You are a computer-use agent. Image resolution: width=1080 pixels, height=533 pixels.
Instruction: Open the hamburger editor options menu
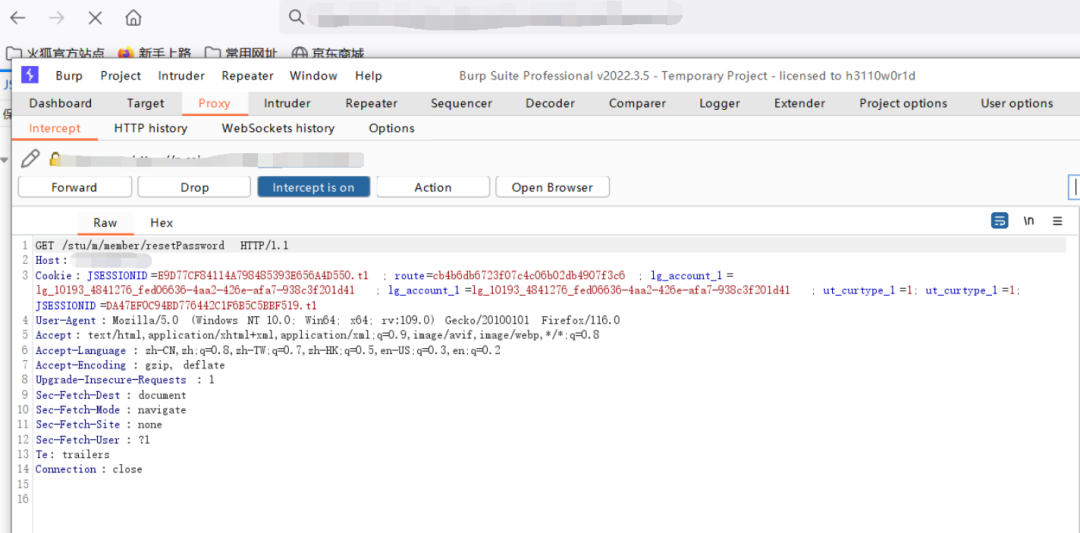pos(1057,221)
